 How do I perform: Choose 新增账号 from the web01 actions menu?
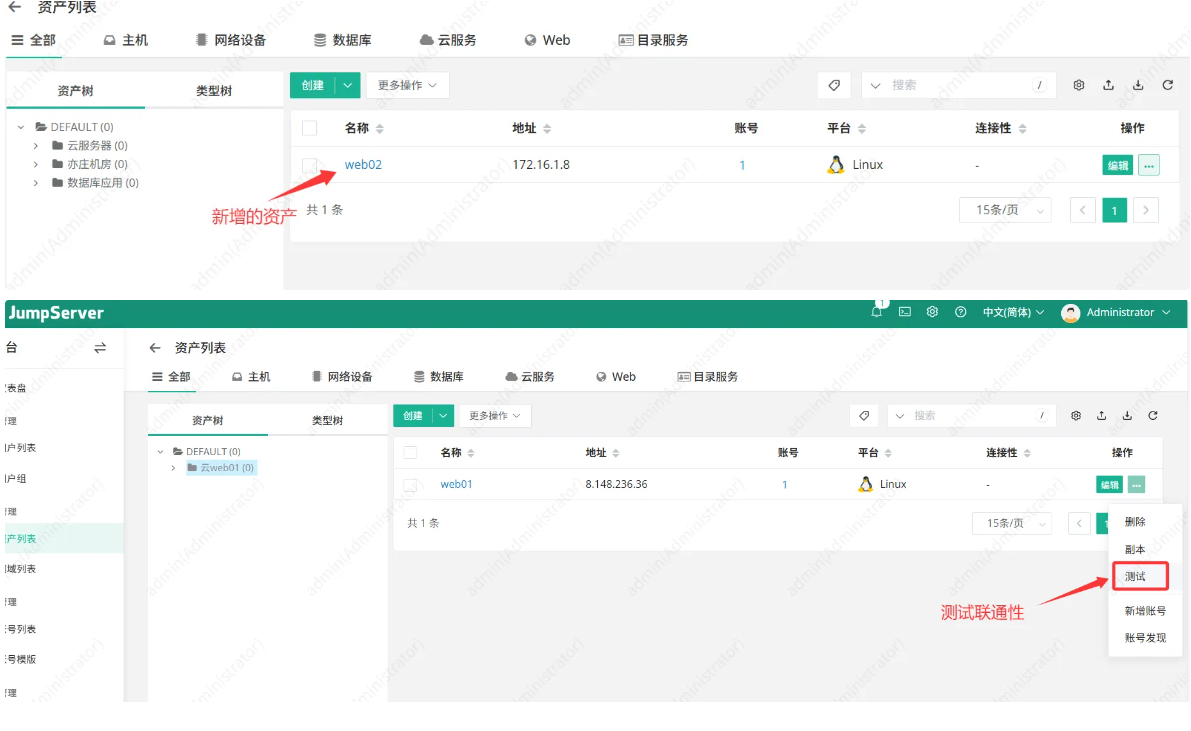[1145, 611]
